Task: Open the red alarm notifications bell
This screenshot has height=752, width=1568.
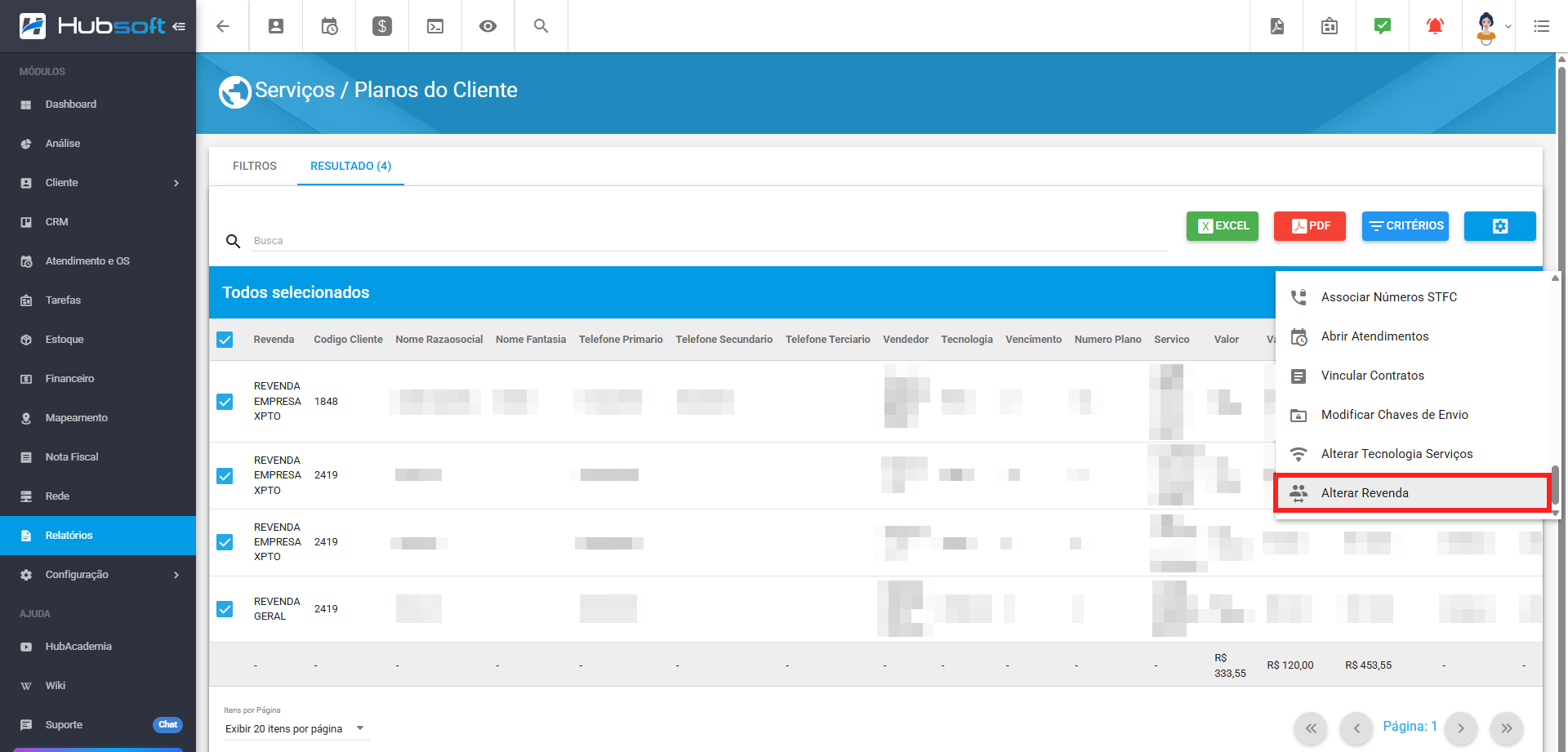Action: coord(1434,26)
